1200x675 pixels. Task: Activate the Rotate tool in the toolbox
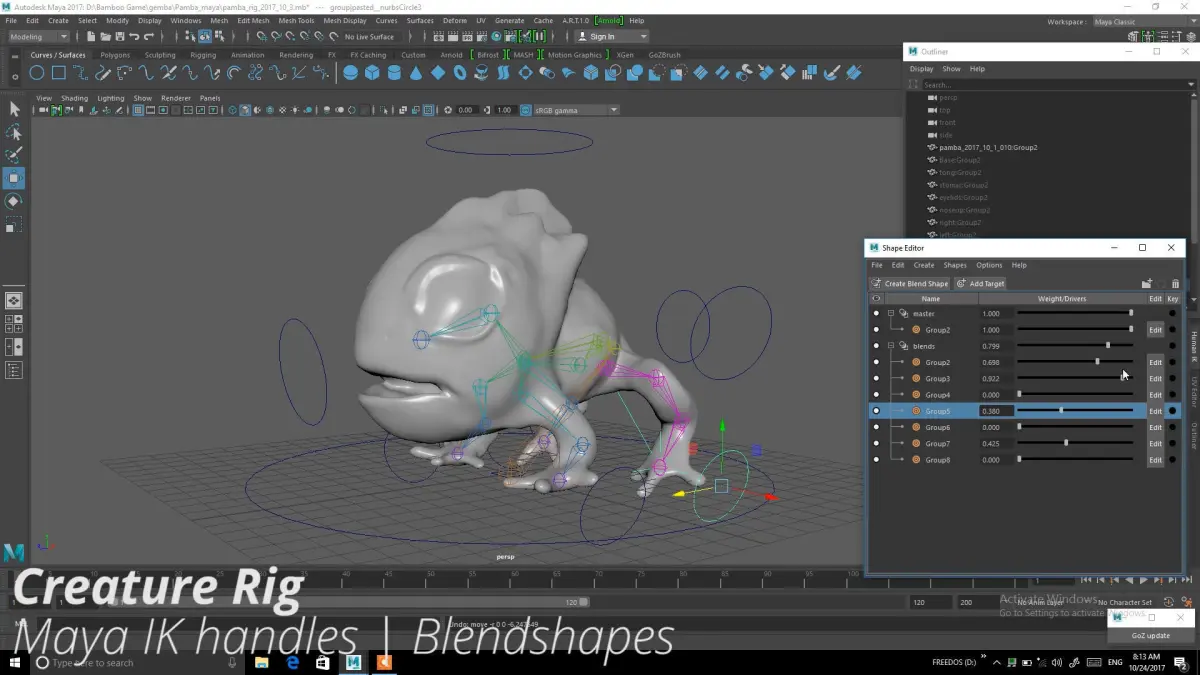14,202
